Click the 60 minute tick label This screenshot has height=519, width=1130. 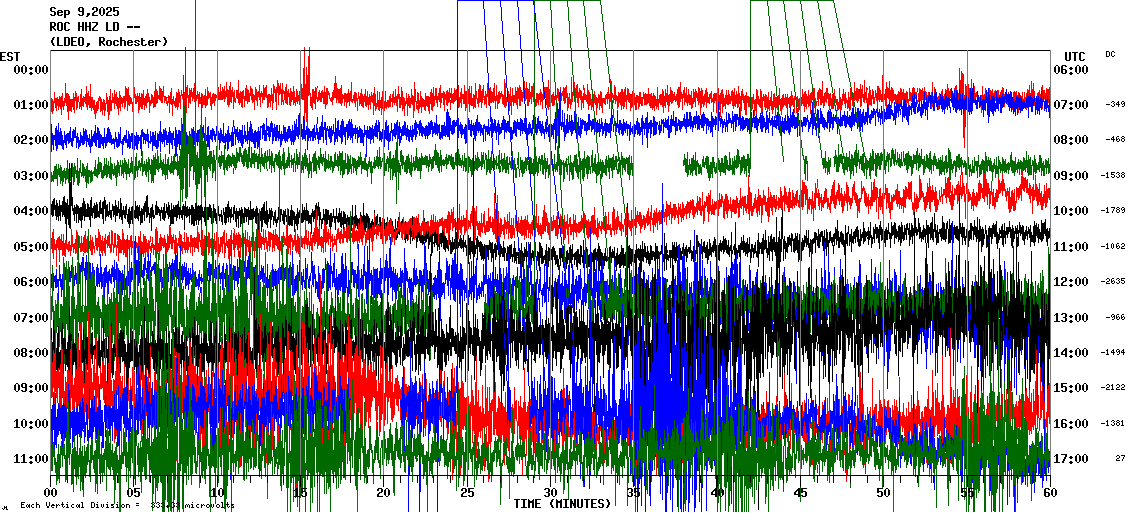pyautogui.click(x=1049, y=493)
